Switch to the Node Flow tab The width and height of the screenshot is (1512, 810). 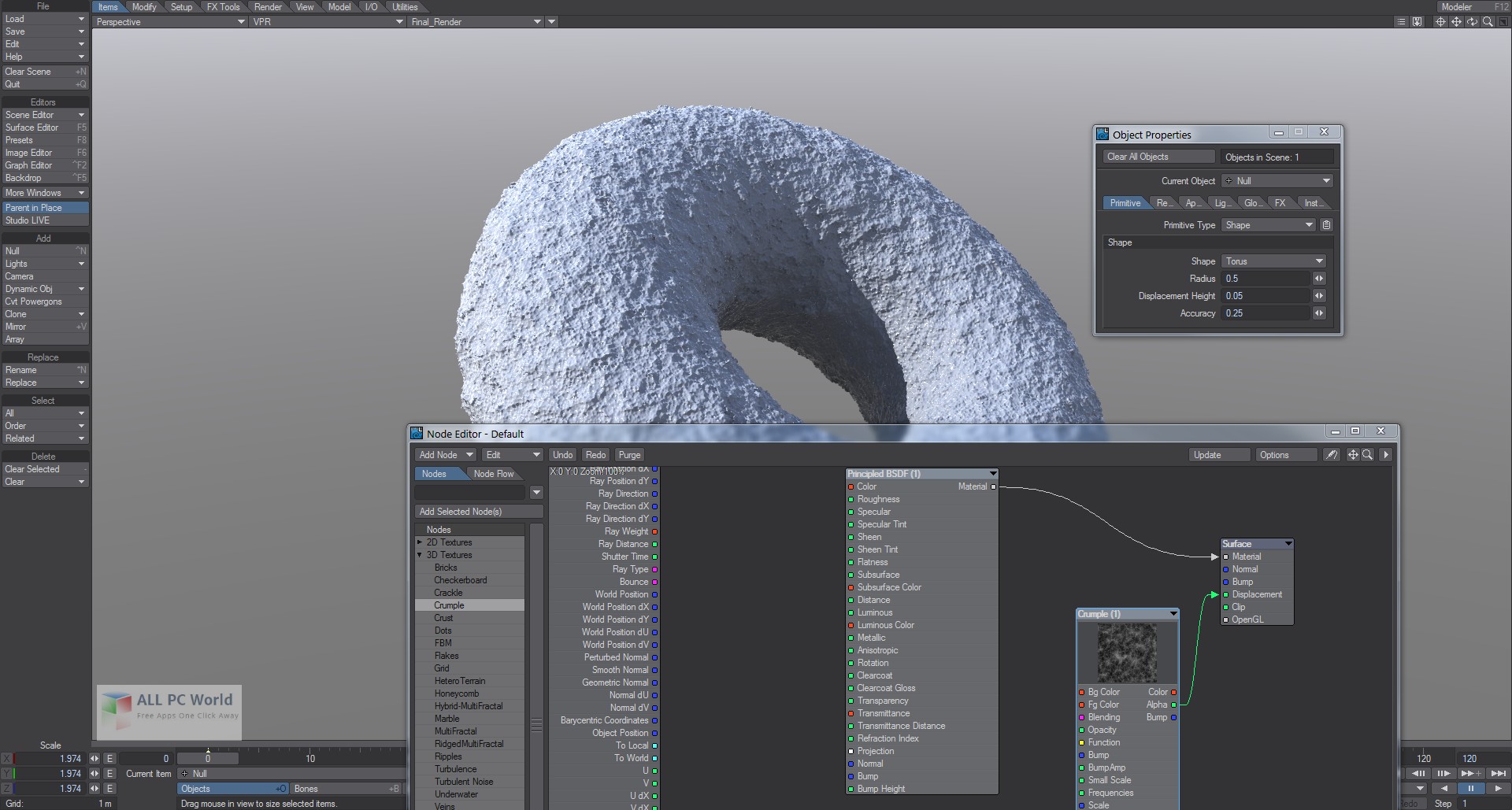[x=494, y=474]
